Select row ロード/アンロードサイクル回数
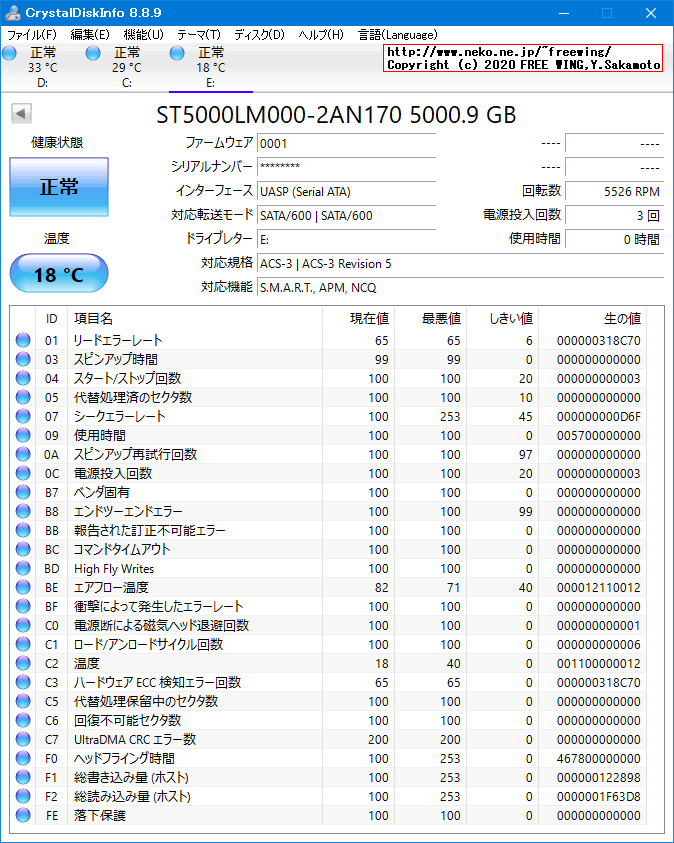 coord(328,644)
